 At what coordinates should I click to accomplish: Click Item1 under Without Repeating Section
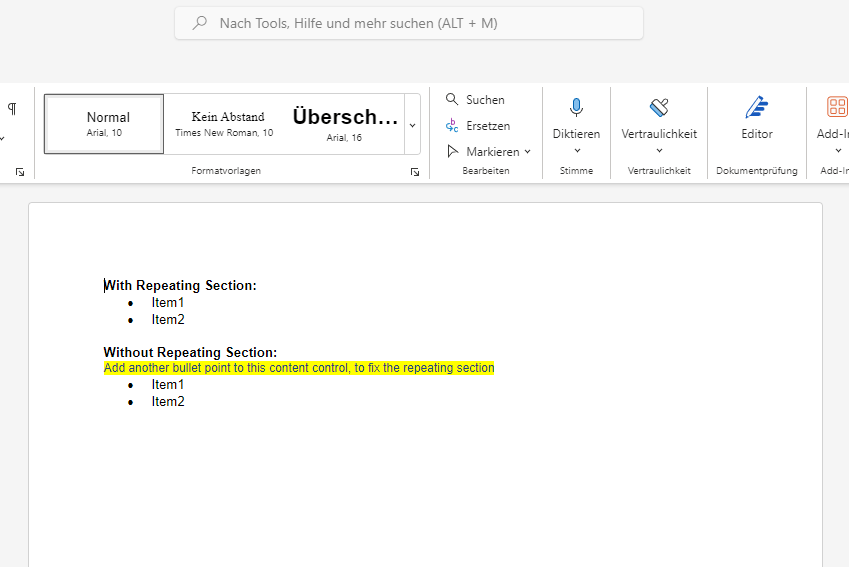pos(167,384)
